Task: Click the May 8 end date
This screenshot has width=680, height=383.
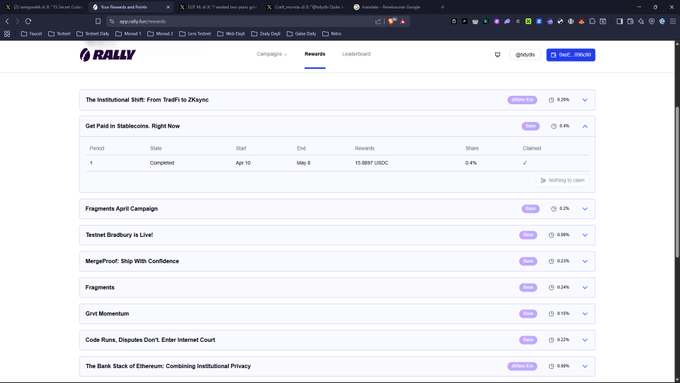Action: point(303,163)
